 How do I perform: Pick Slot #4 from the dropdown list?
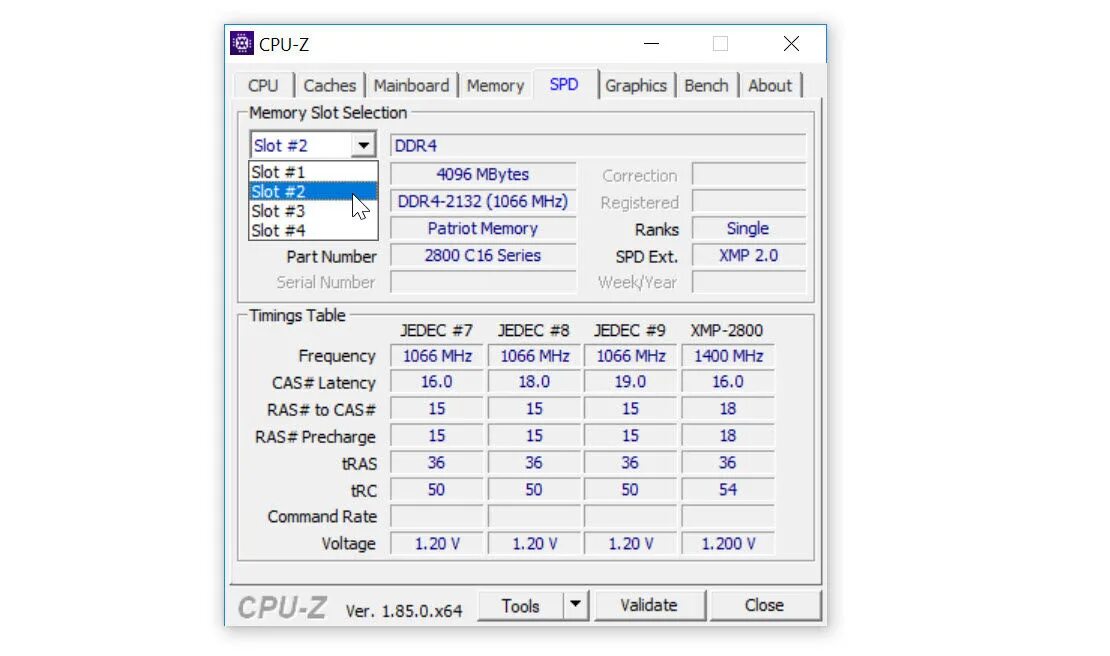click(313, 231)
